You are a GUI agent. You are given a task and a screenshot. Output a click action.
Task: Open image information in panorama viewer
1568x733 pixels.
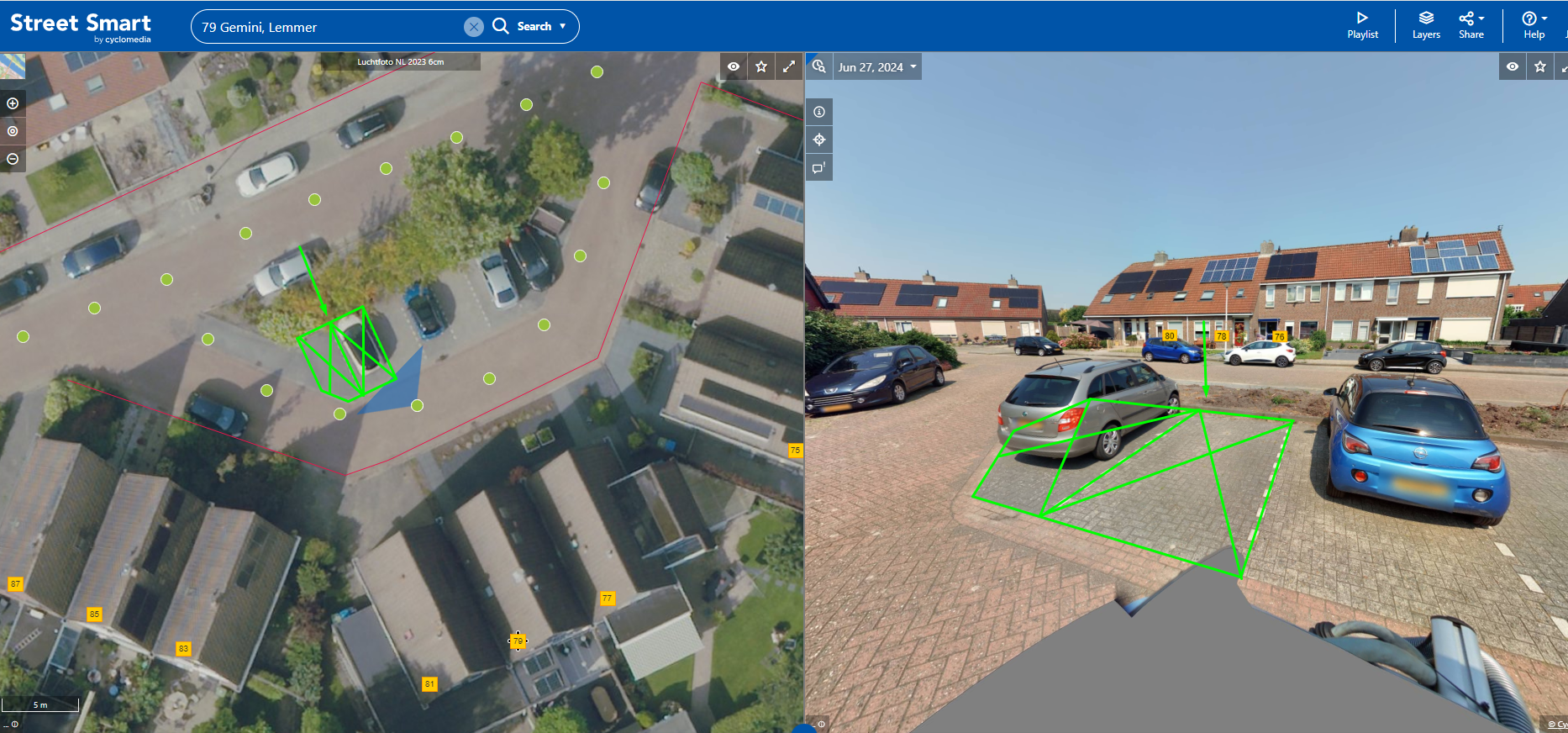point(819,112)
